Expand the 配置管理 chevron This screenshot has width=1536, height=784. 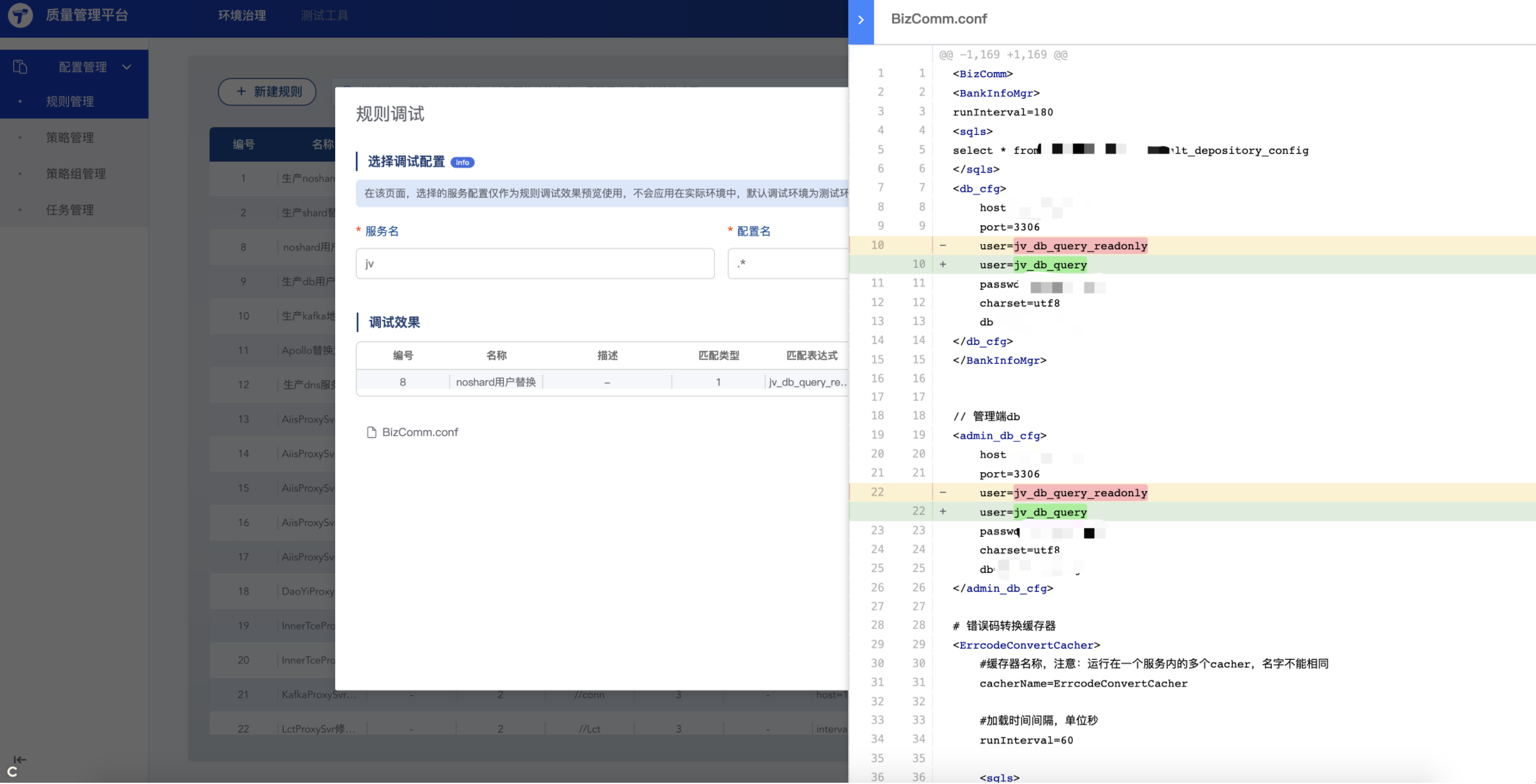pos(127,67)
